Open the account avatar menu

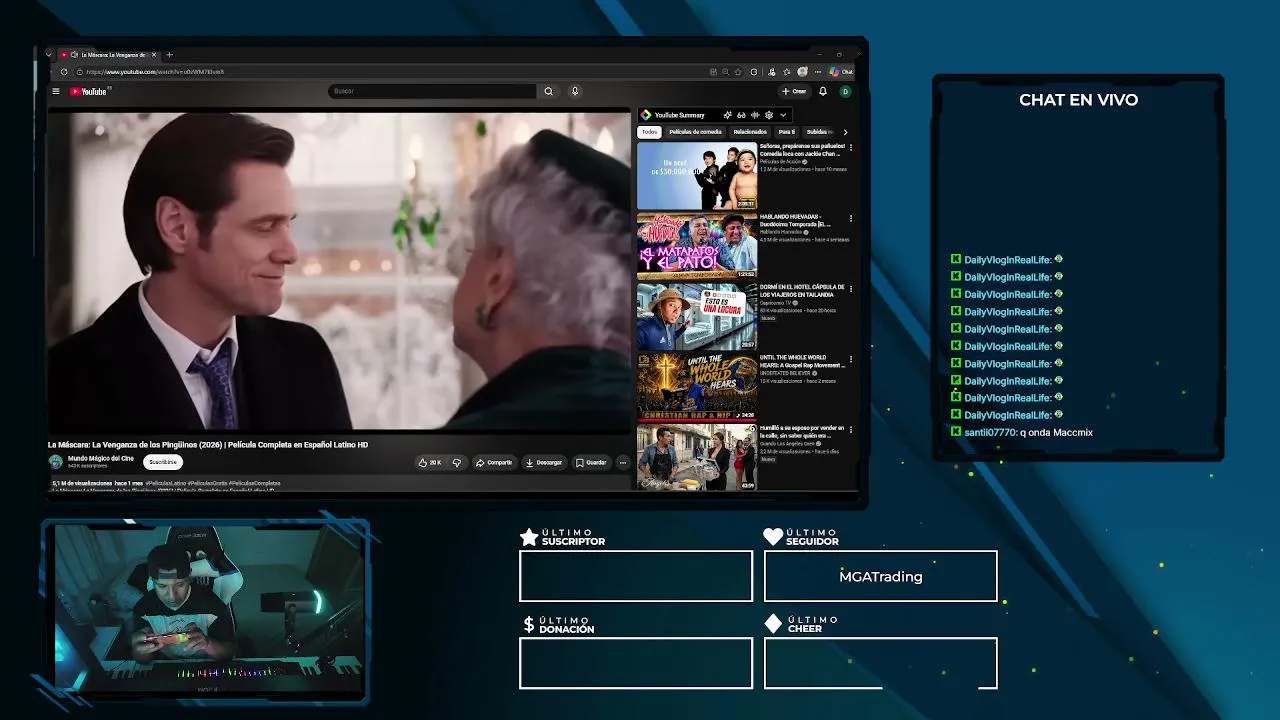pos(845,91)
